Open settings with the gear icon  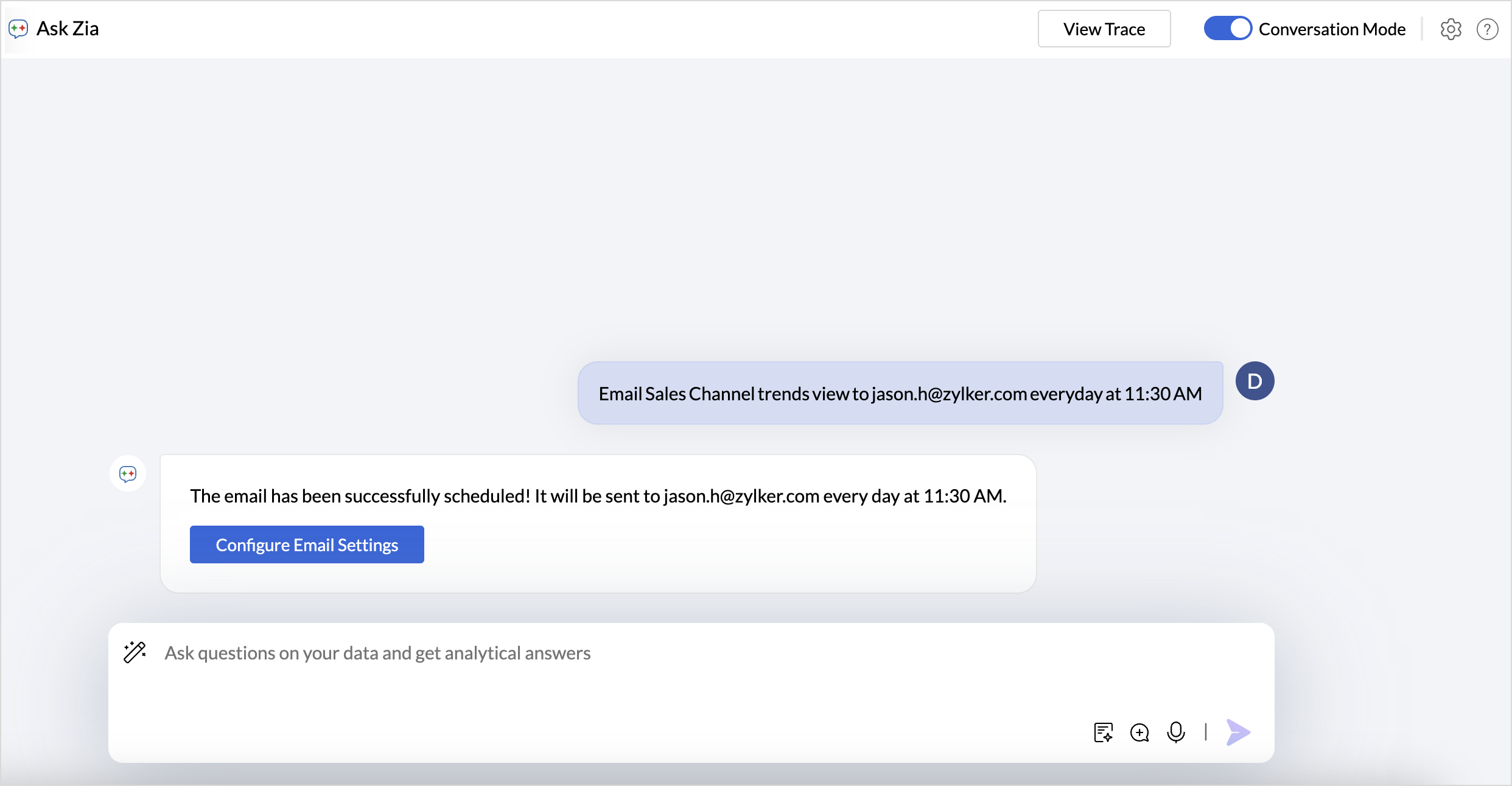click(1451, 29)
